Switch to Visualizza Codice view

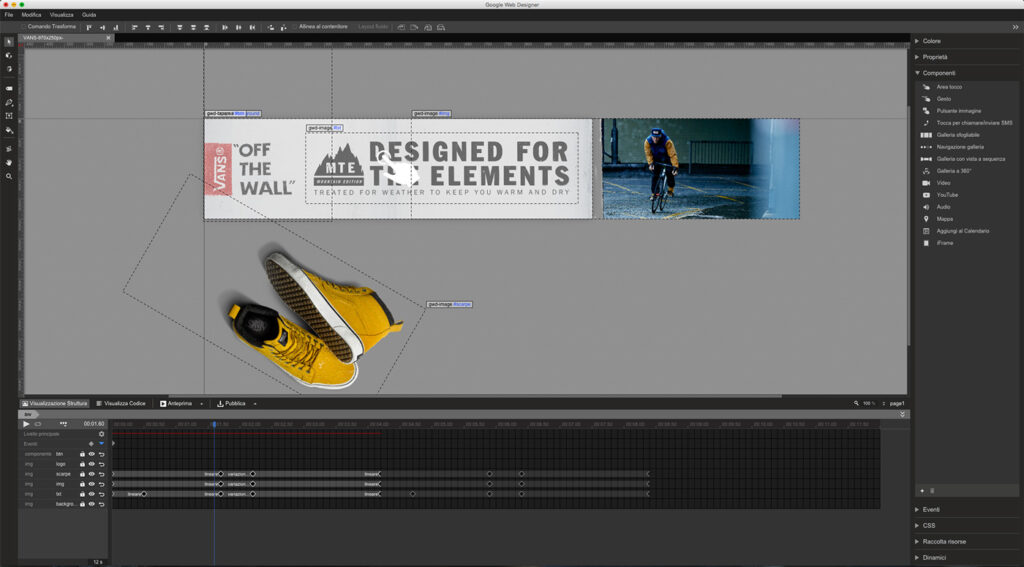click(x=121, y=404)
